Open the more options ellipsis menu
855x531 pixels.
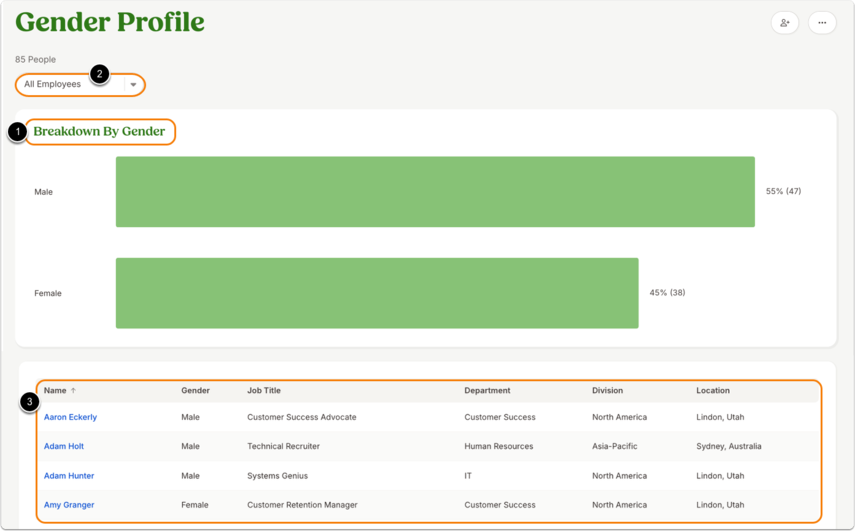(x=822, y=23)
